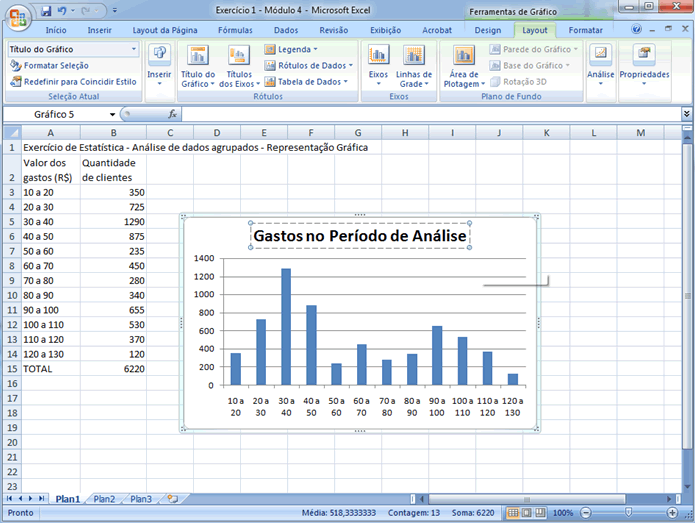
Task: Insert a new worksheet tab icon
Action: 172,498
